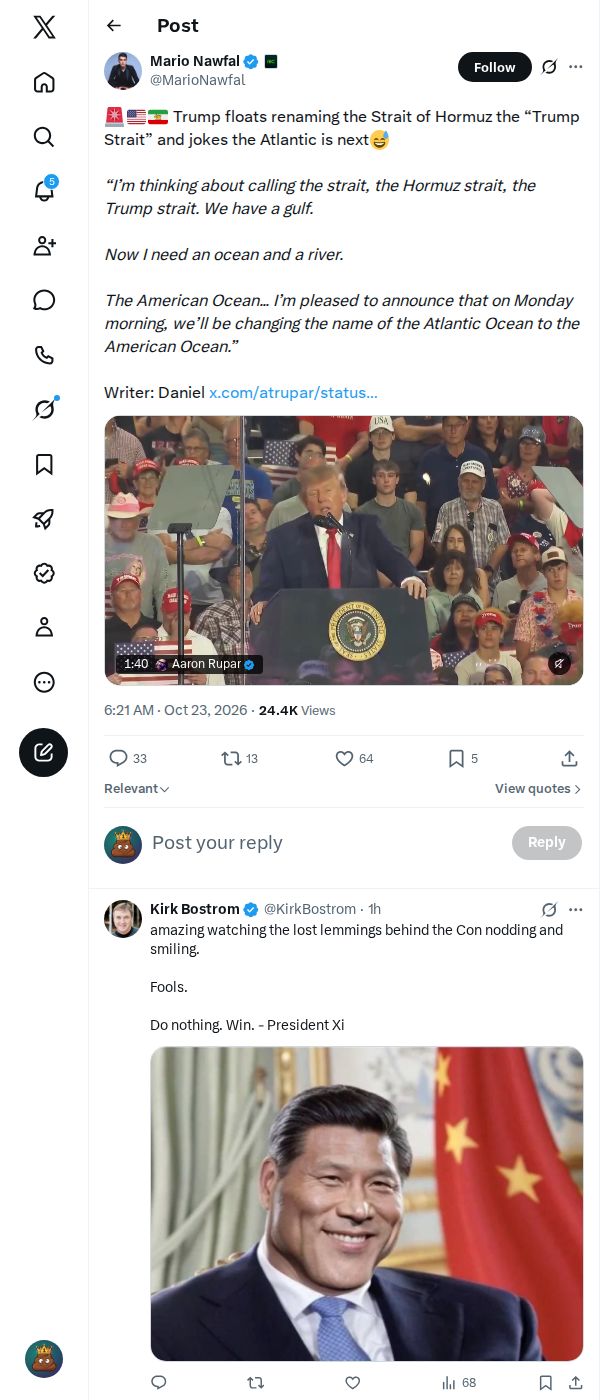This screenshot has width=600, height=1400.
Task: Open Search from the sidebar
Action: 44,137
